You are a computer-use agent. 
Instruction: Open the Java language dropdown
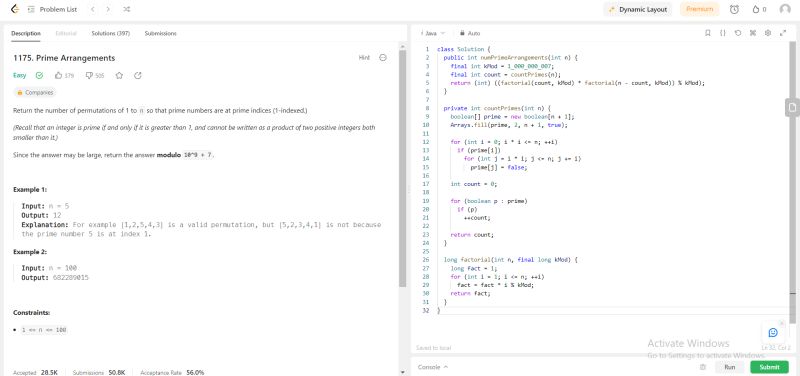(433, 33)
